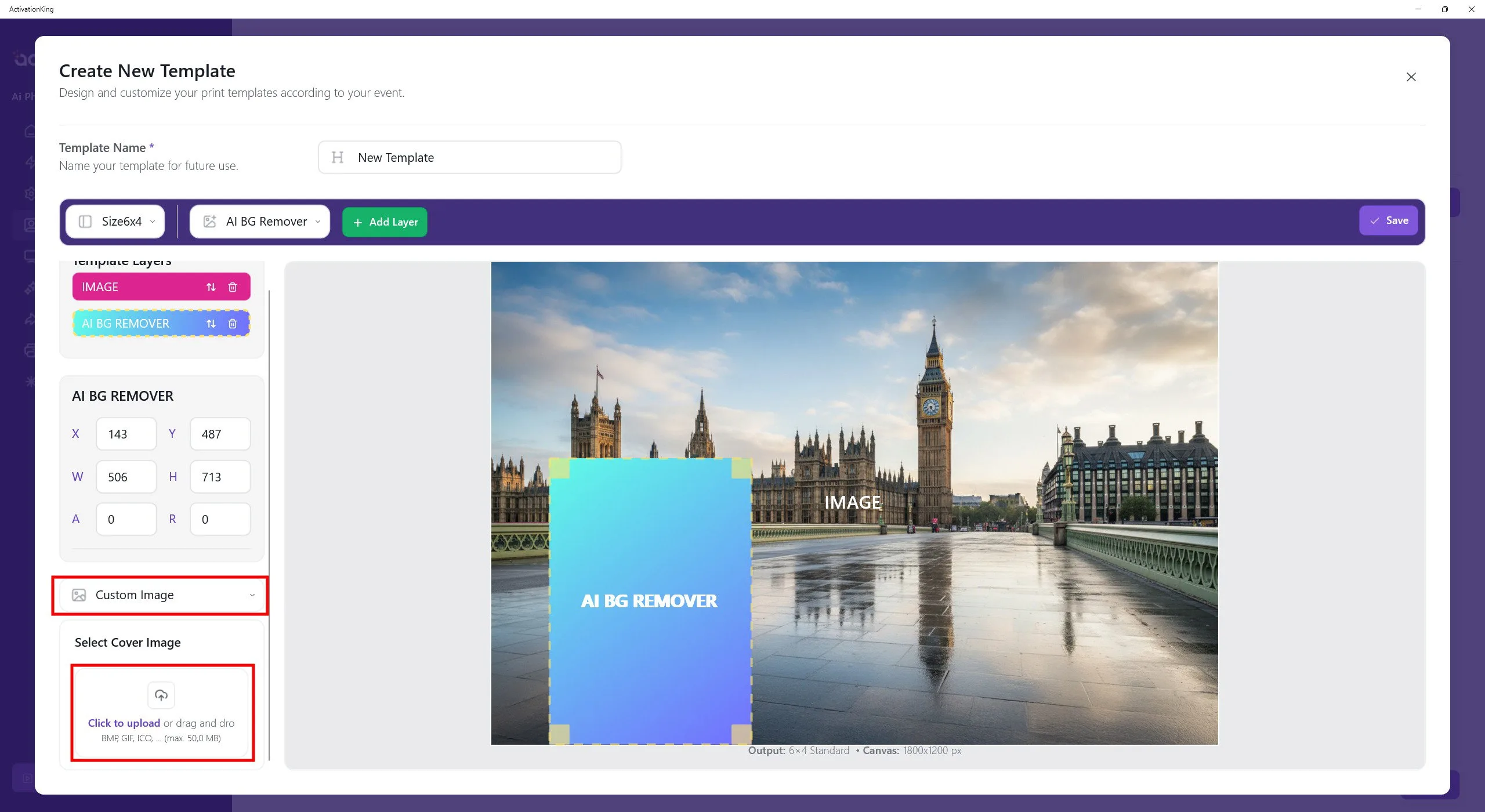Click the 'Select Cover Image' heading

(128, 642)
